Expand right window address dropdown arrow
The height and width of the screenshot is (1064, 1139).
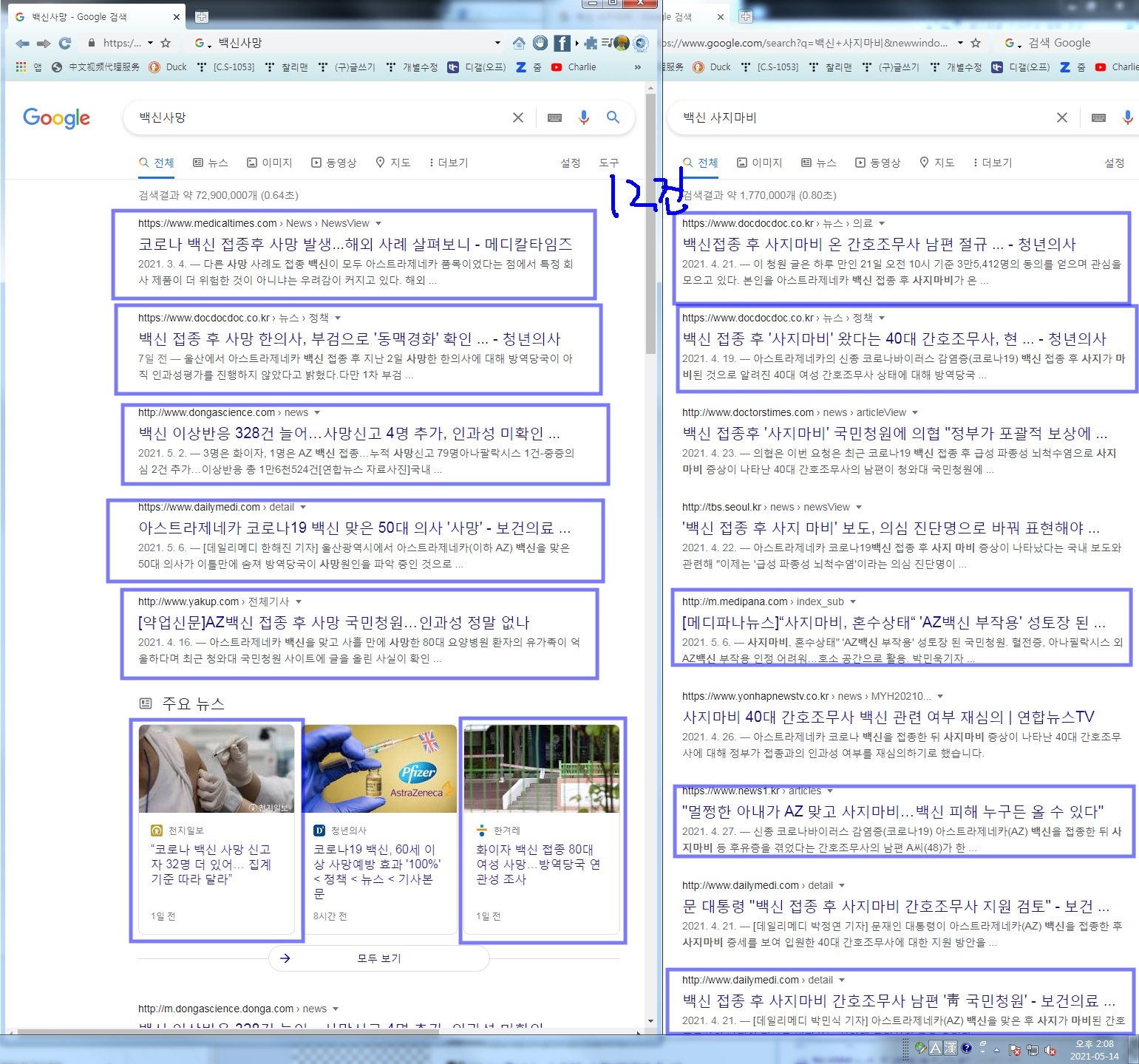click(960, 43)
